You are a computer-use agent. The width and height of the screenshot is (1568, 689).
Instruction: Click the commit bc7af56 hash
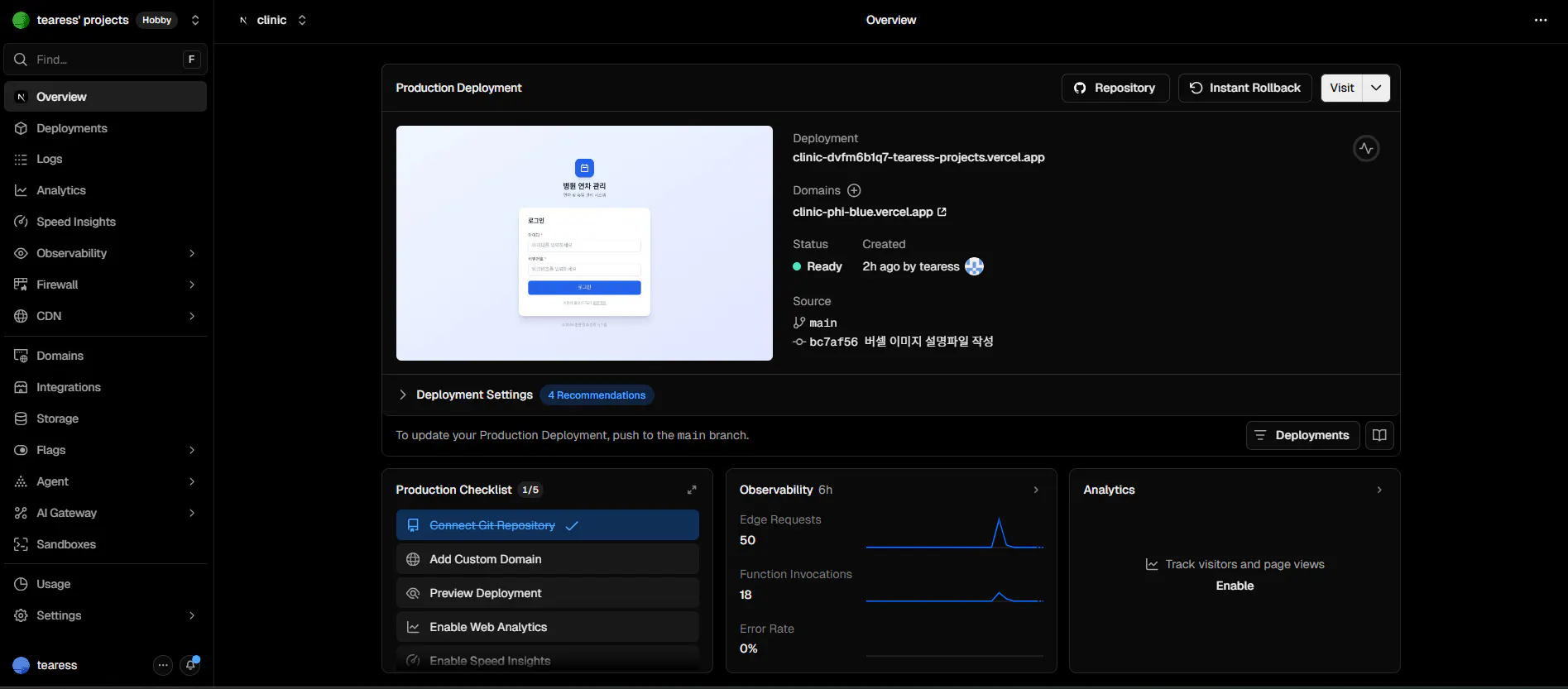833,342
